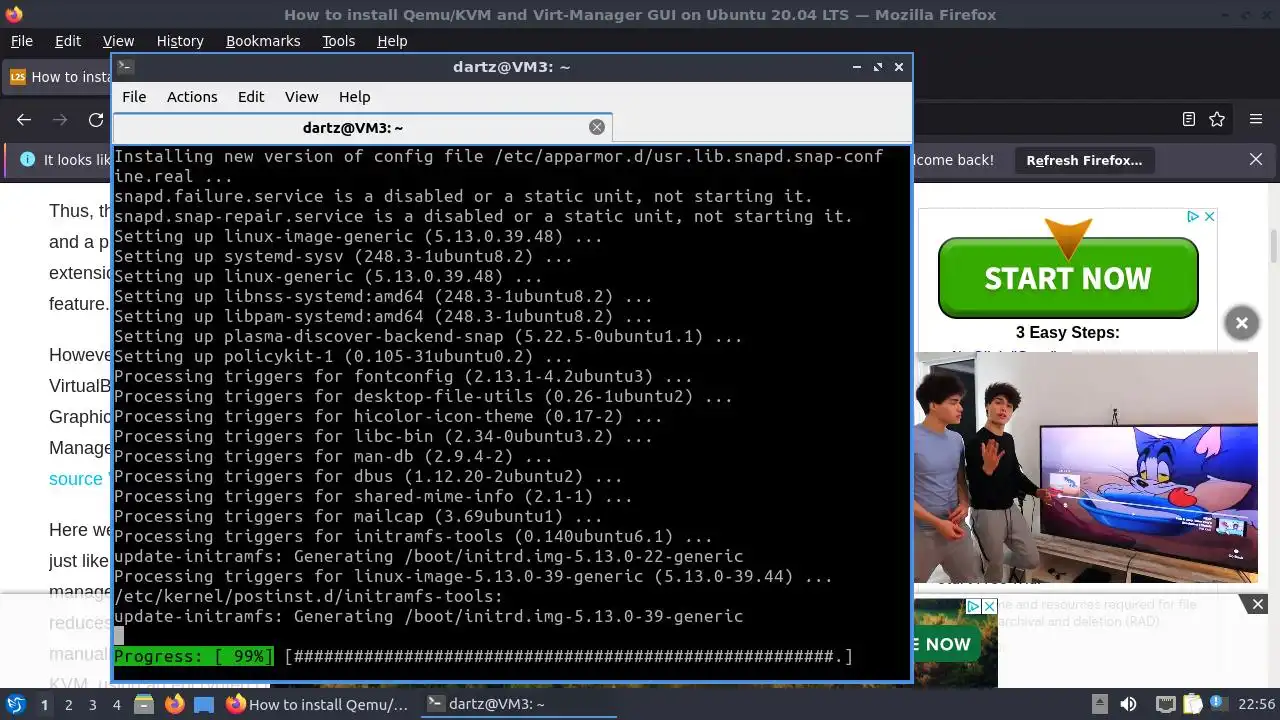Click the AdChoices icon on top ad
The image size is (1280, 720).
[x=1192, y=217]
